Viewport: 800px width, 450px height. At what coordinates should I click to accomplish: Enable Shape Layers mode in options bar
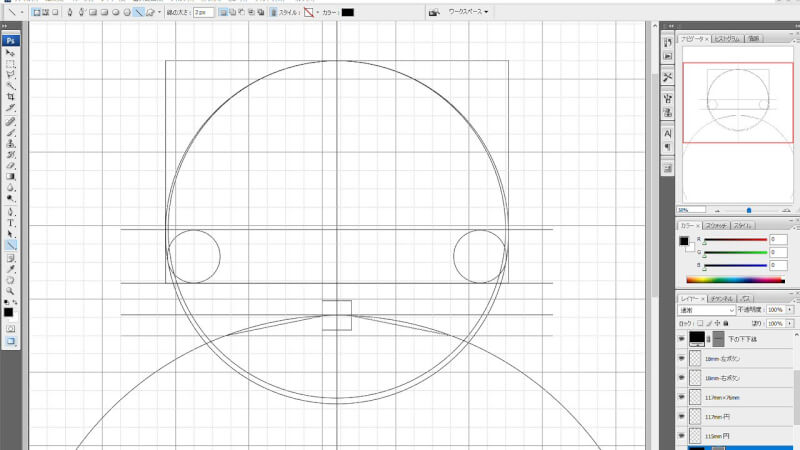pos(36,12)
